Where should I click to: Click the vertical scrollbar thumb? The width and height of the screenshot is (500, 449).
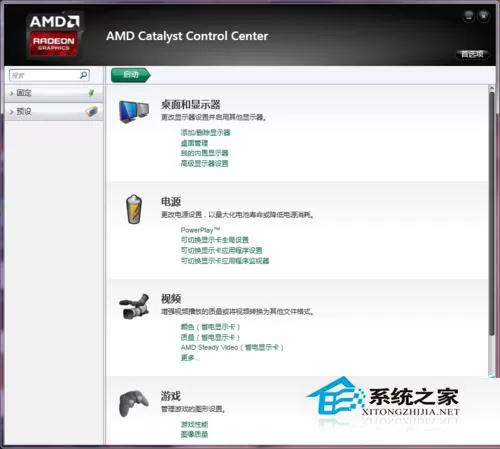[492, 213]
